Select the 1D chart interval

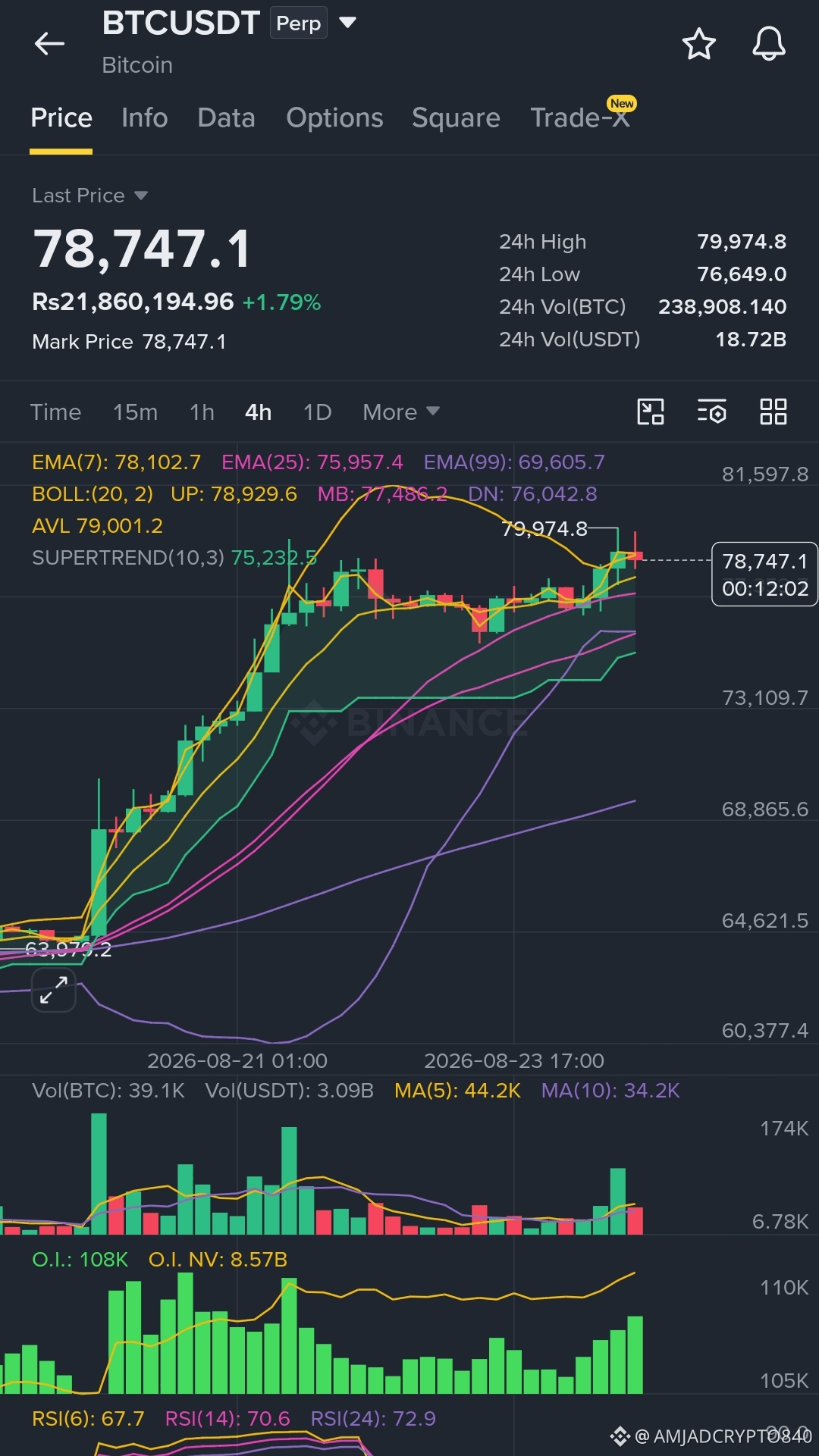[317, 412]
